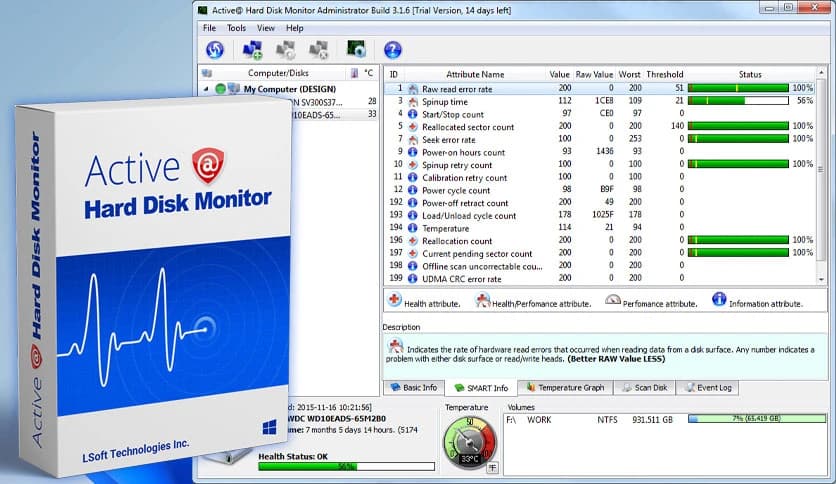Select the Current pending sector count row
Viewport: 836px width, 484px height.
click(600, 253)
